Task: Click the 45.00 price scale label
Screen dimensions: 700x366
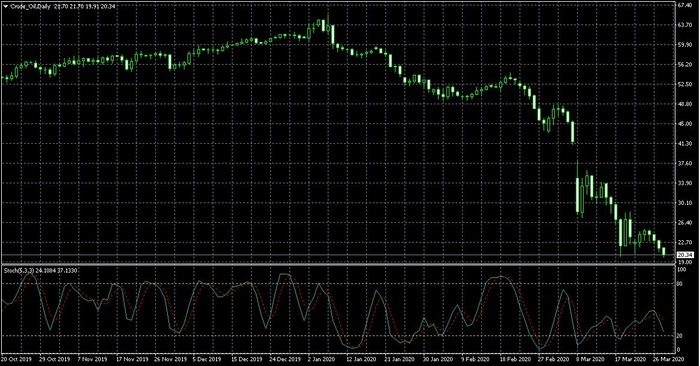Action: point(684,124)
